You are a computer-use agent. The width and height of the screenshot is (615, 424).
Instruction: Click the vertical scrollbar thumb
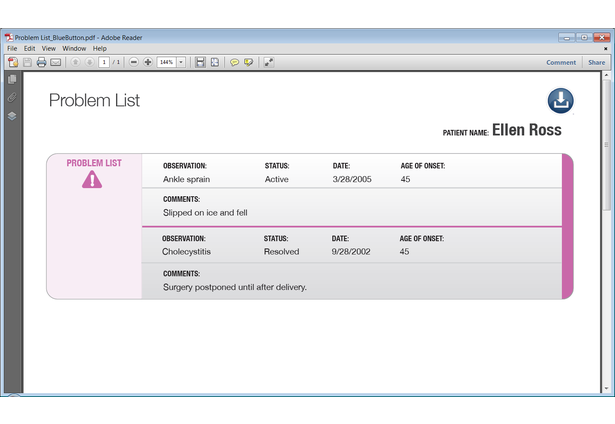coord(606,145)
